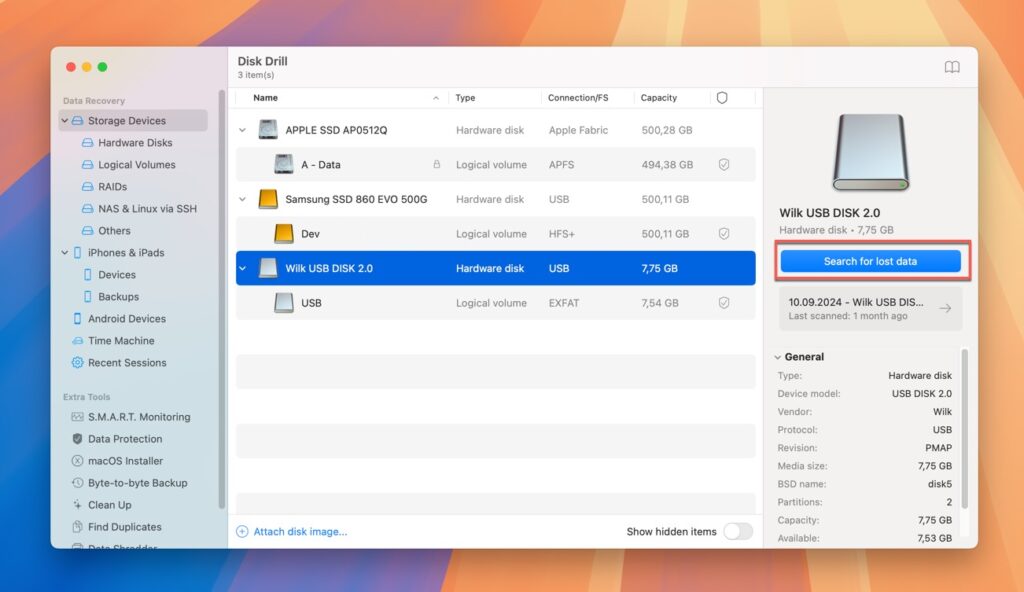Launch macOS Installer tool
Screen dimensions: 1024x592
(124, 461)
